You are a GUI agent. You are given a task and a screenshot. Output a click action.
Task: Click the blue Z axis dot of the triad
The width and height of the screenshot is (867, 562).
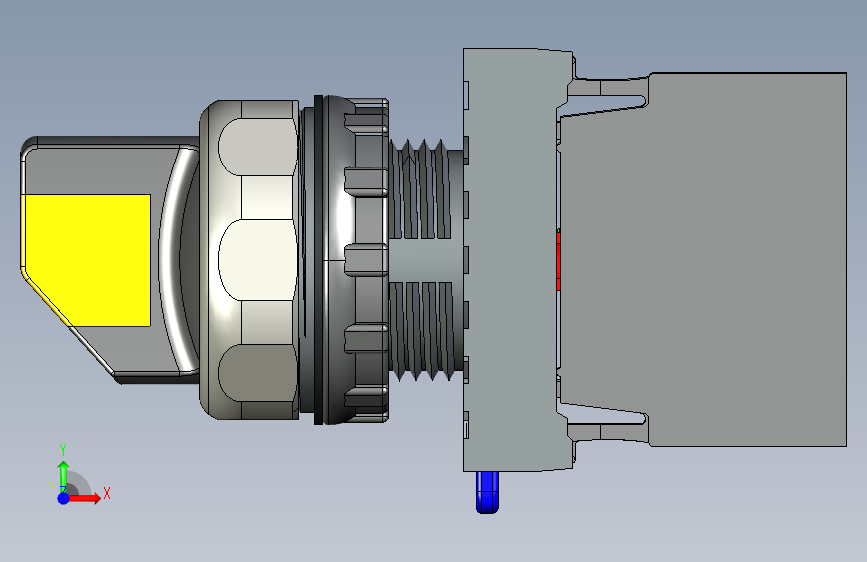[64, 498]
